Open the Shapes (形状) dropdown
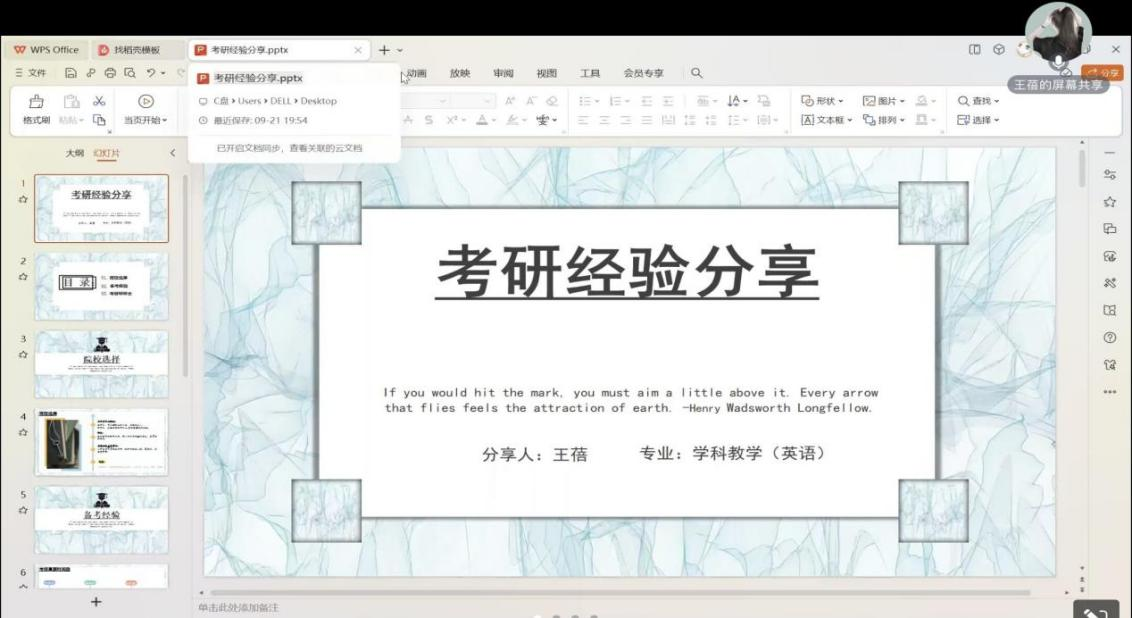 pos(823,101)
